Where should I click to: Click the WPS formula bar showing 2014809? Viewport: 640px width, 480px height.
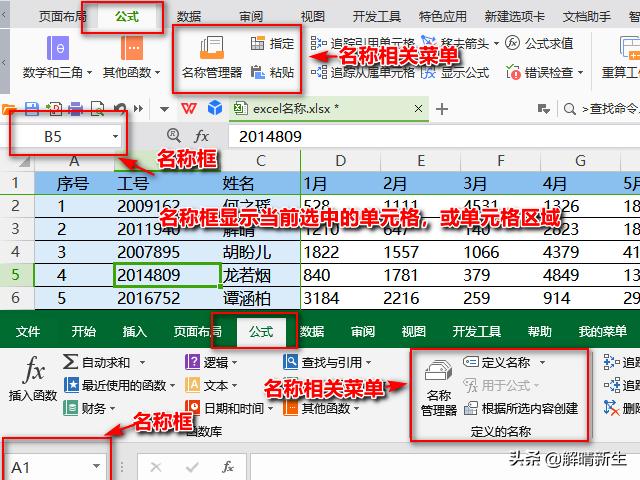pyautogui.click(x=434, y=136)
